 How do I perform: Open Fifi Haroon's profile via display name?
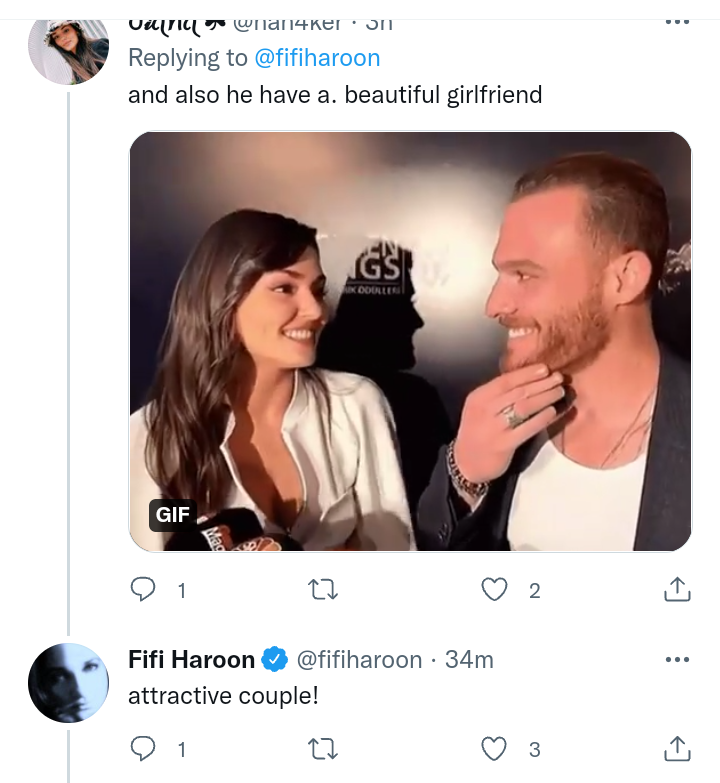[191, 660]
